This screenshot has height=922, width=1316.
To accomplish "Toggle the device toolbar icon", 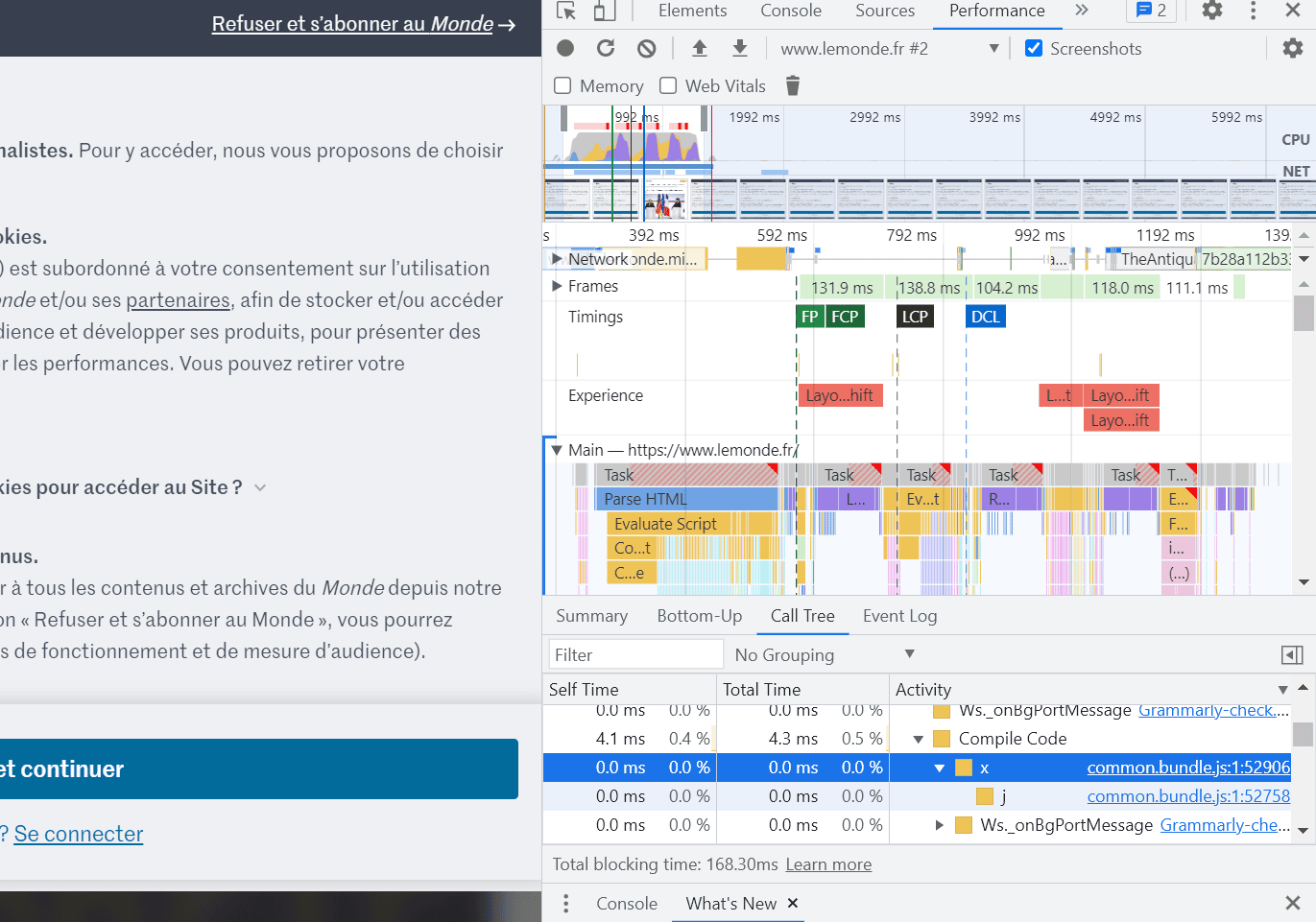I will click(x=604, y=11).
